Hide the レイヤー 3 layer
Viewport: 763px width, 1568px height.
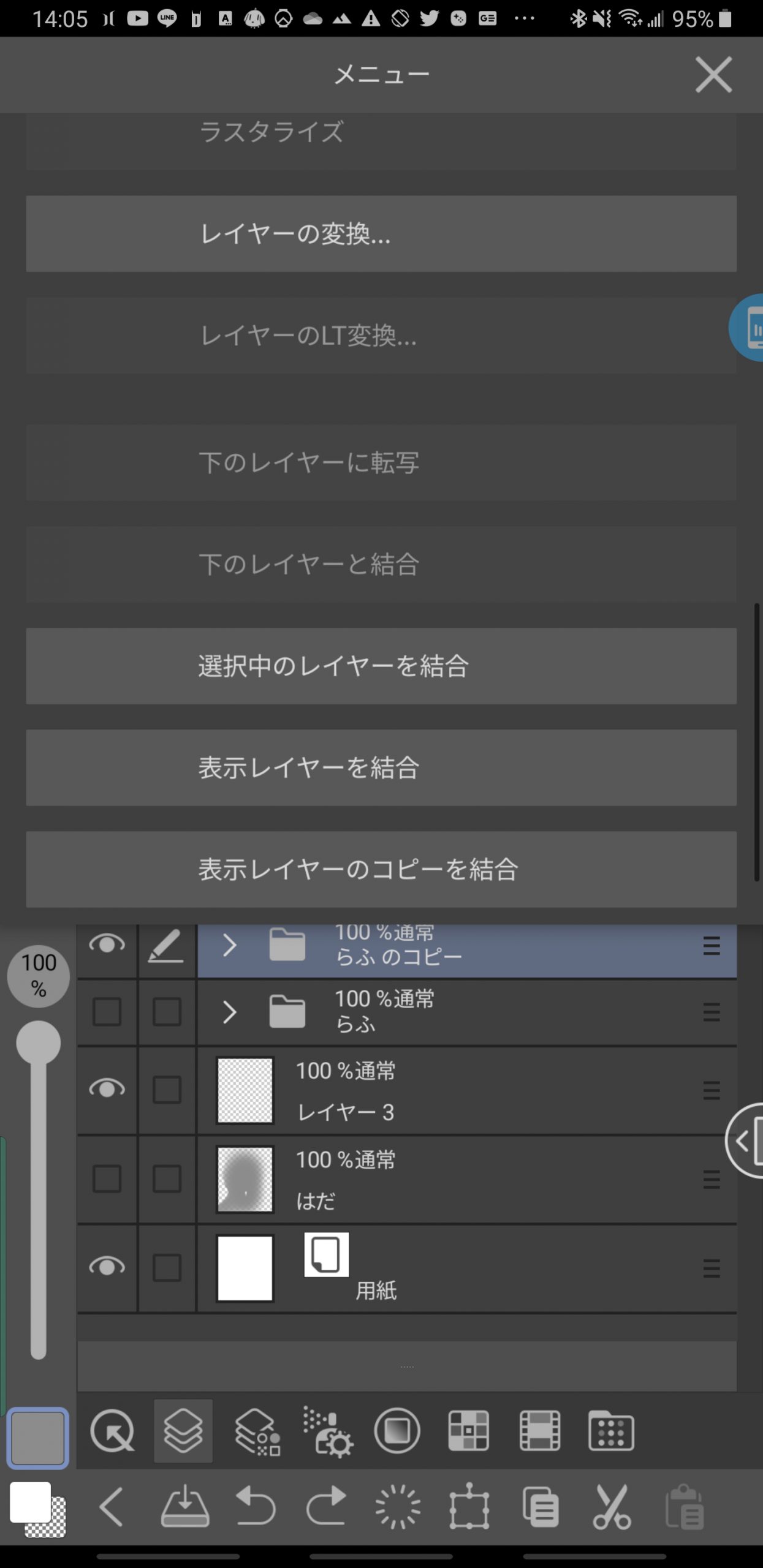[107, 1090]
